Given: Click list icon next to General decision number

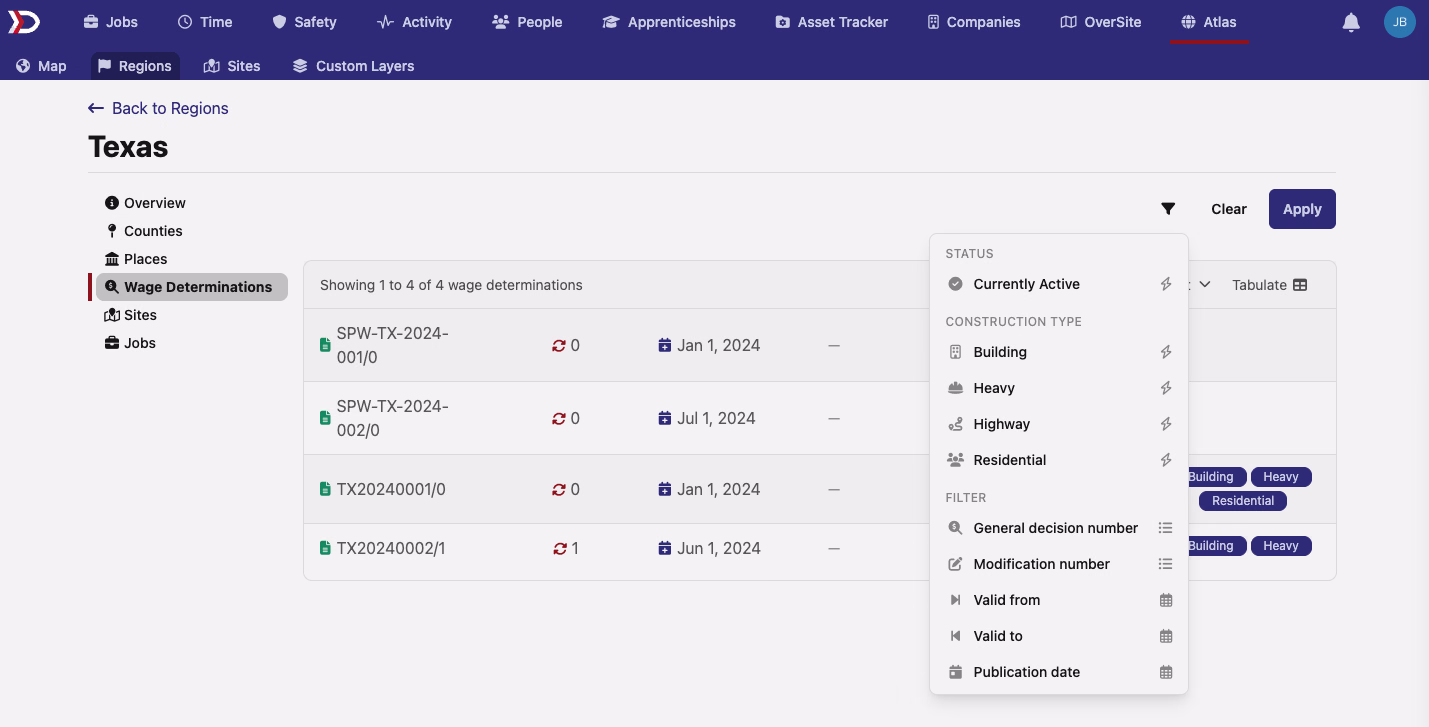Looking at the screenshot, I should coord(1165,528).
